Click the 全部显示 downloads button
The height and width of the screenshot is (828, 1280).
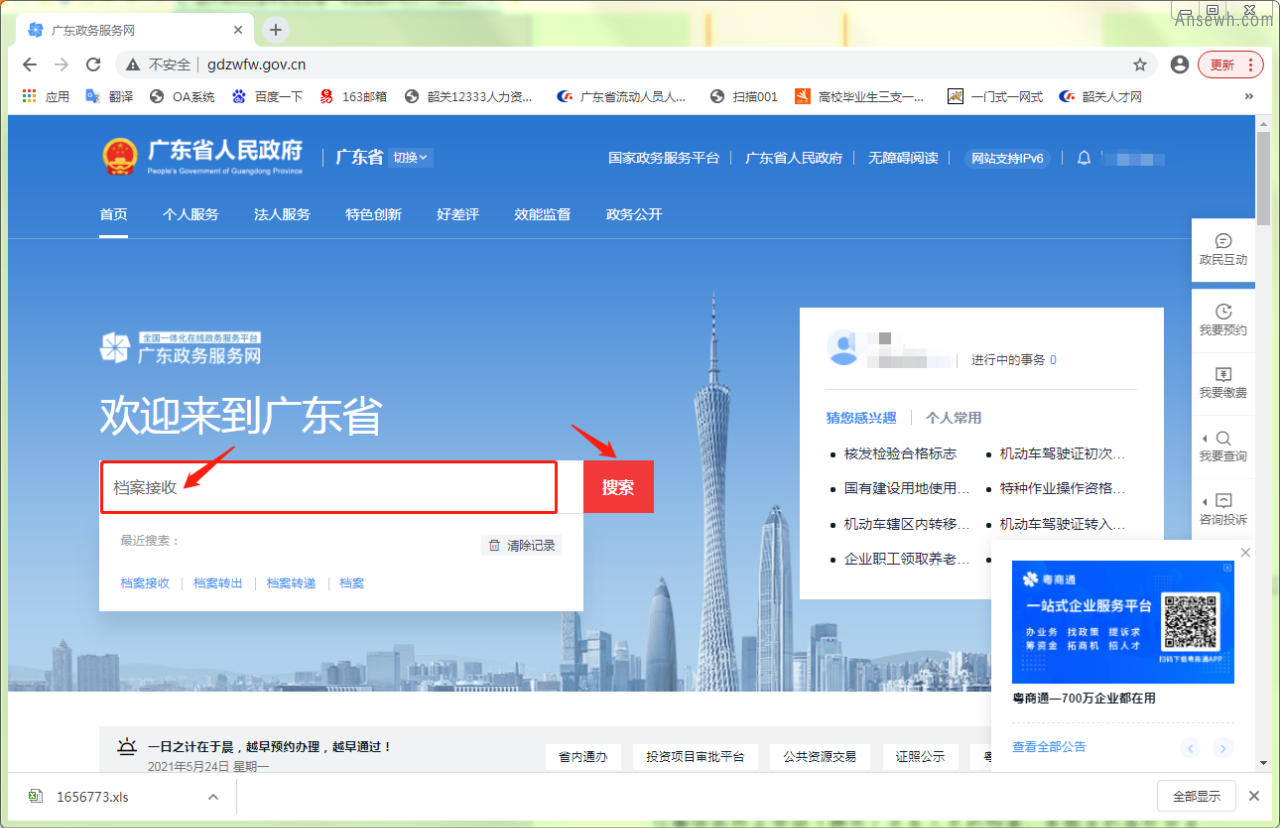point(1196,797)
